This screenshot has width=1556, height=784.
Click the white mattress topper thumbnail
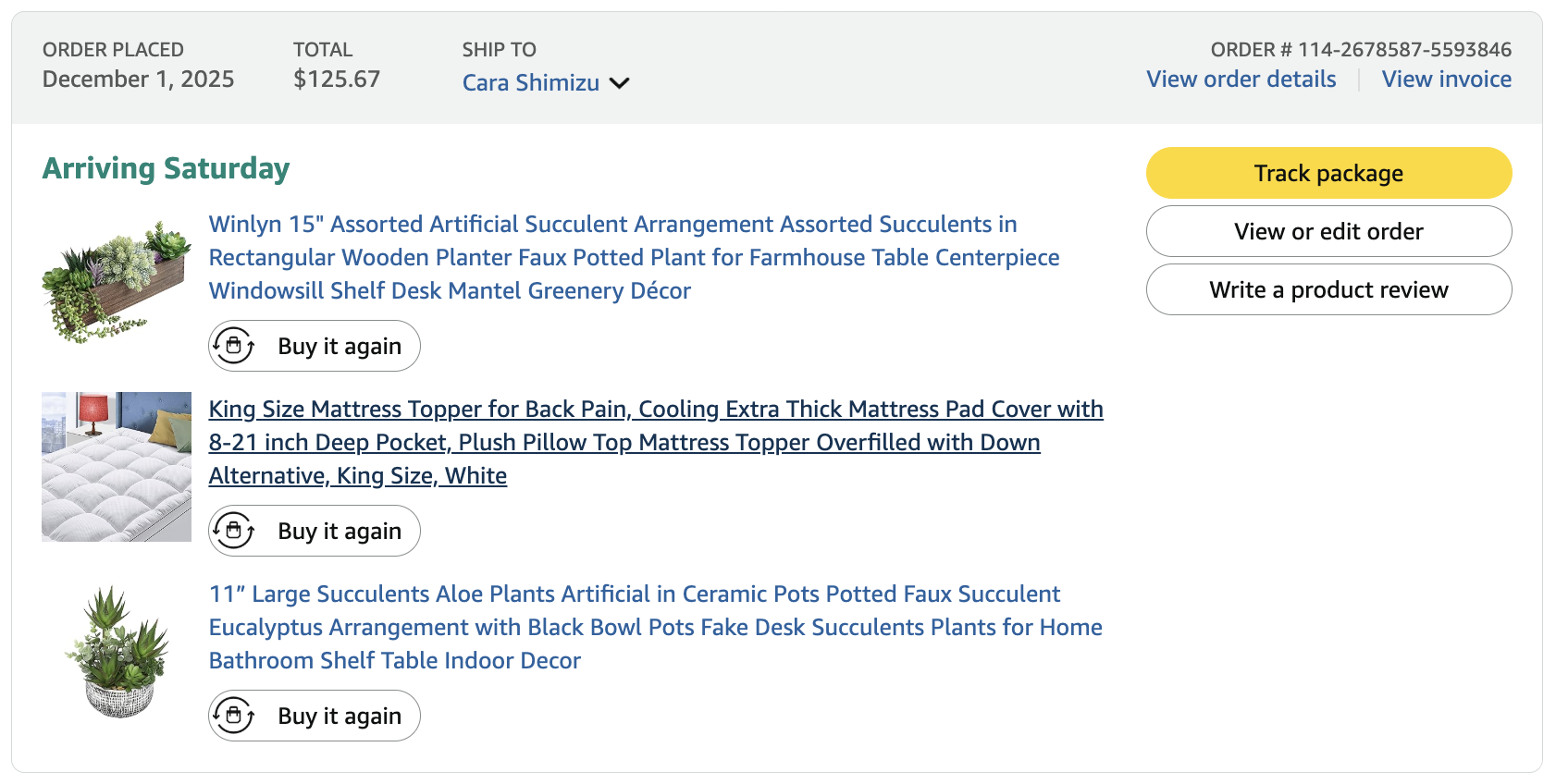(x=117, y=467)
